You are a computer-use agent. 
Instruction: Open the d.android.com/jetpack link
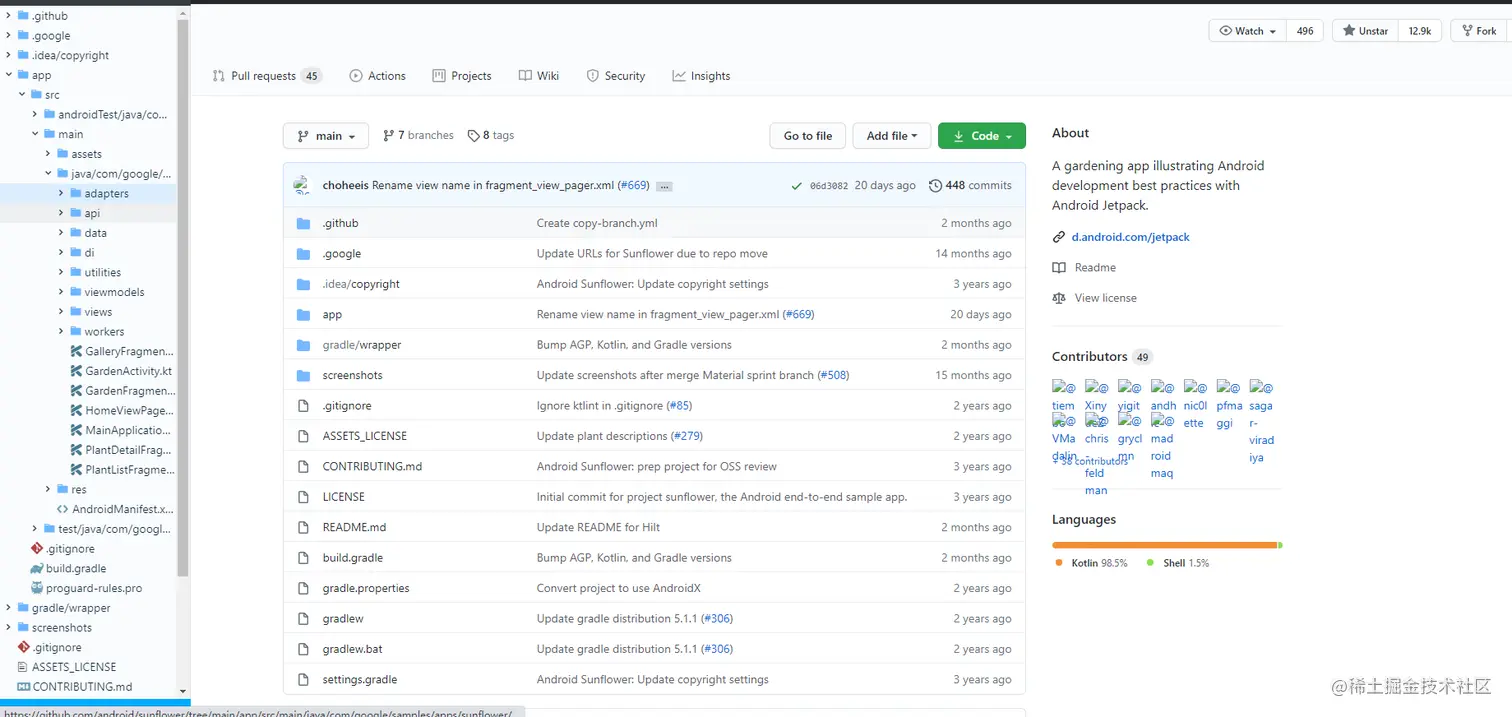1130,237
